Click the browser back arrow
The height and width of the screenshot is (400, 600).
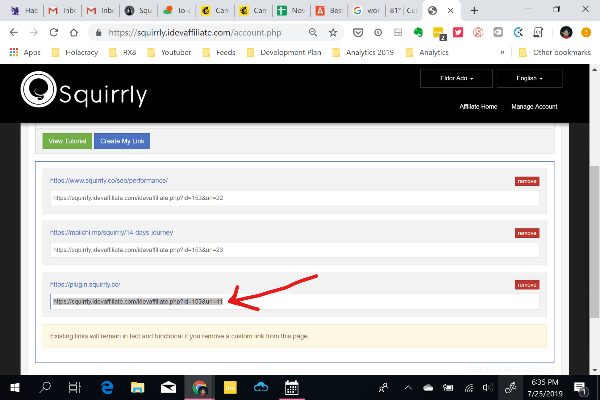(x=14, y=33)
